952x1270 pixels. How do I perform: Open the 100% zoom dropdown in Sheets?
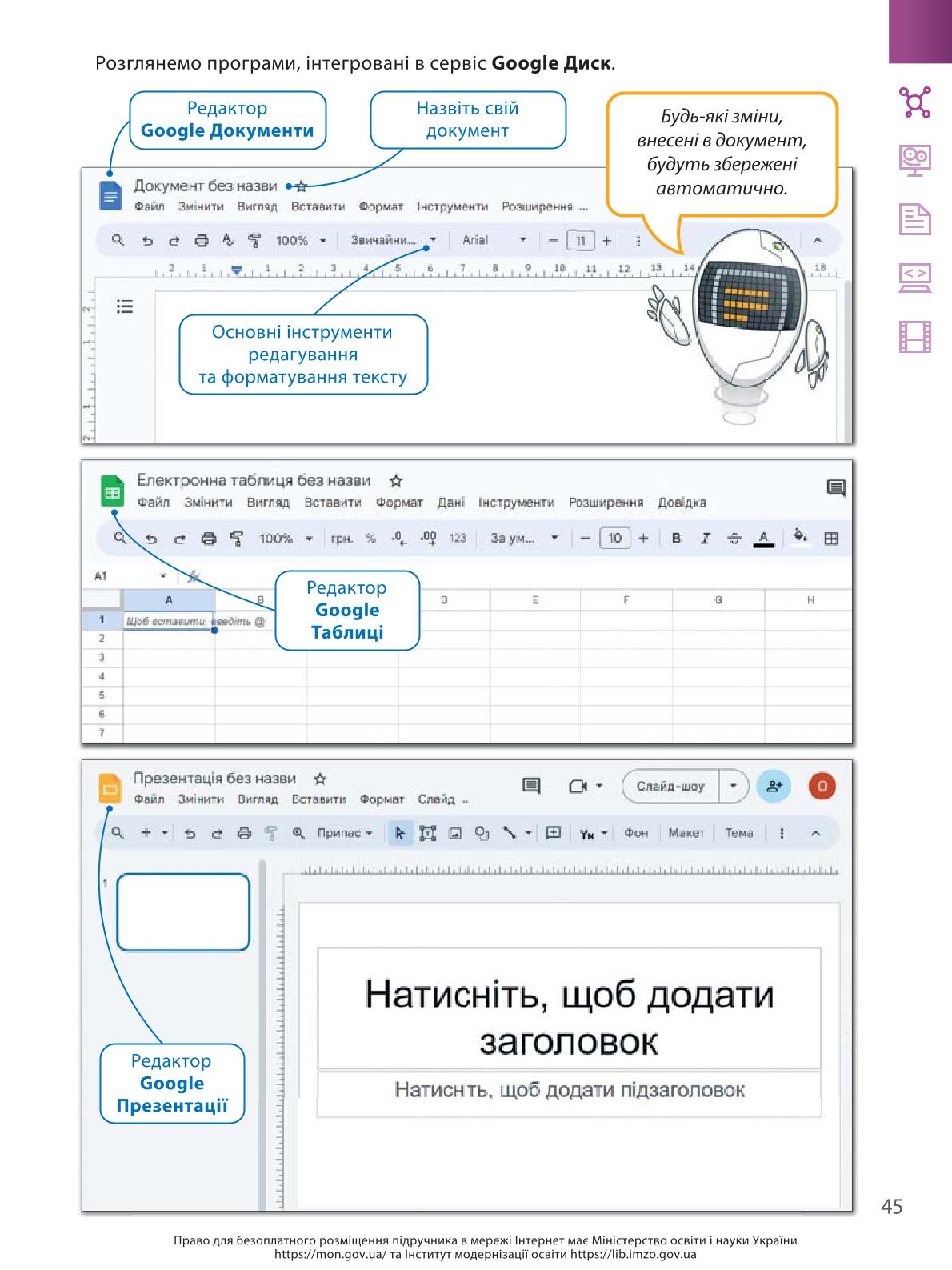pos(286,539)
